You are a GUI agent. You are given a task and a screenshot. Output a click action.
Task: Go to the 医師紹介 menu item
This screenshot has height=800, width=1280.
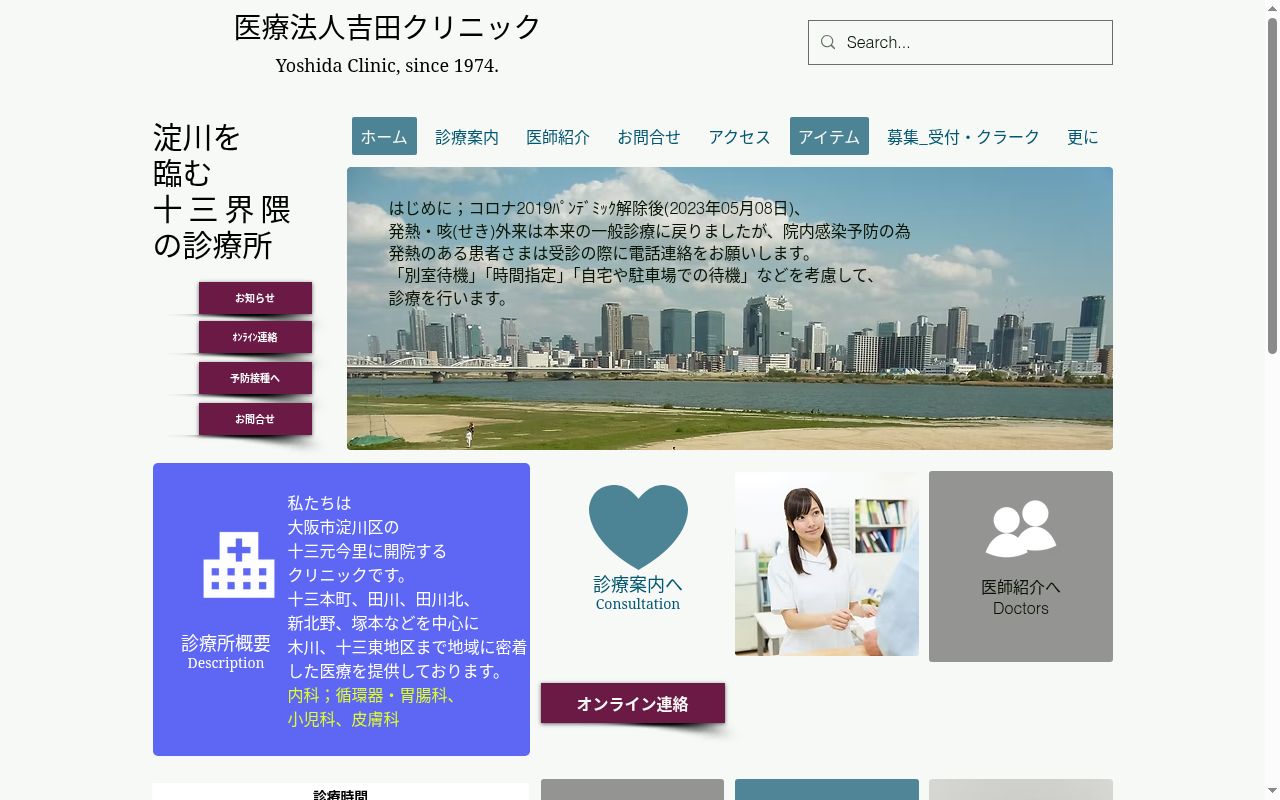tap(558, 136)
